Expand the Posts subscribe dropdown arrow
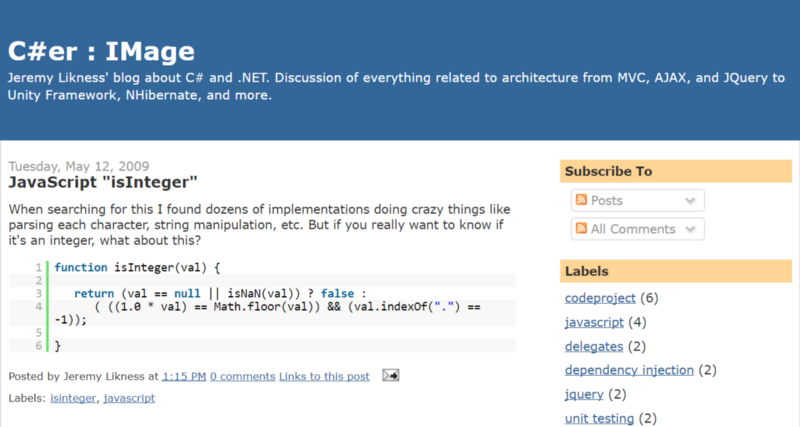Screen dimensions: 800x427 (x=690, y=200)
